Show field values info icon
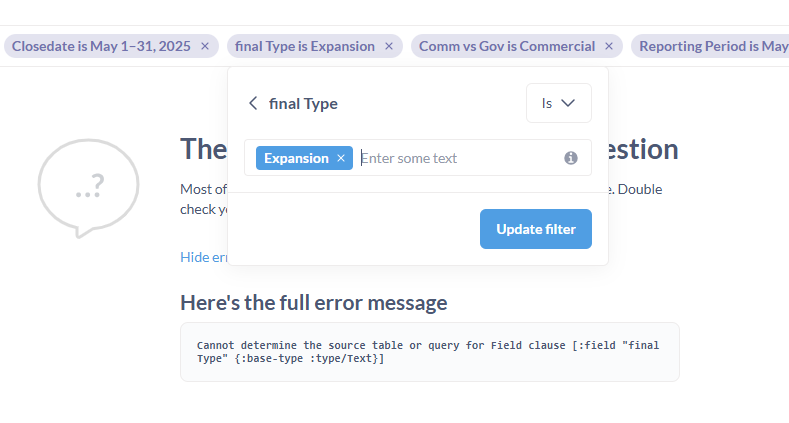The width and height of the screenshot is (789, 423). pos(571,158)
